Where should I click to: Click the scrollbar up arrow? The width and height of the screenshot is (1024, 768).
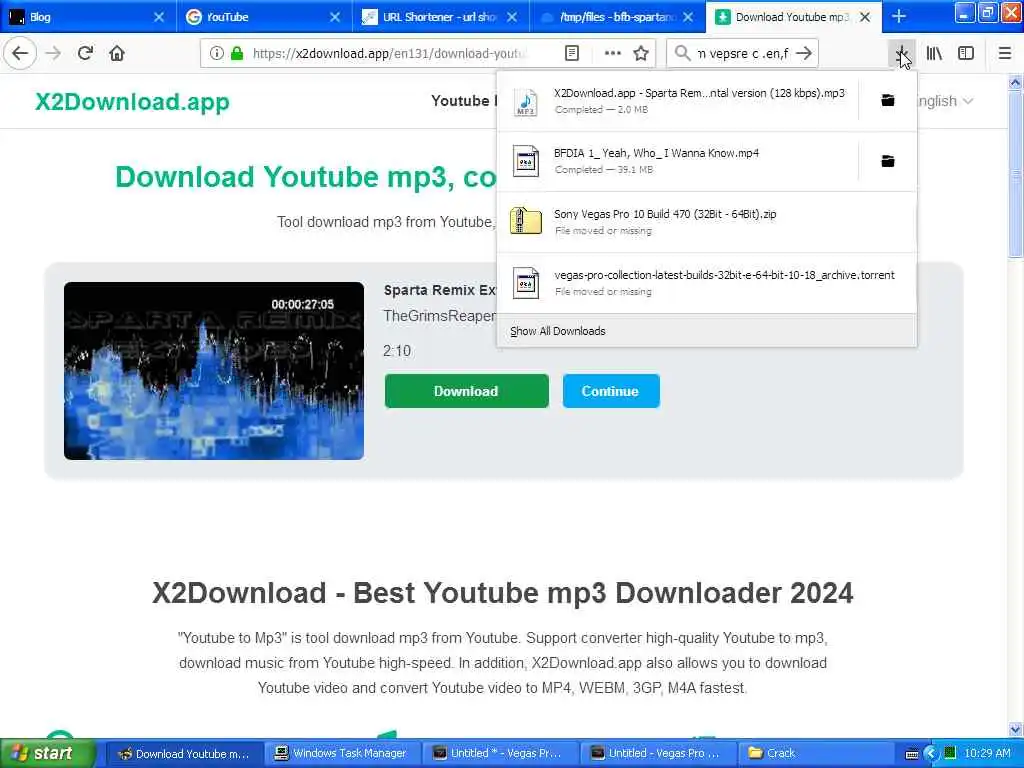[x=1015, y=82]
